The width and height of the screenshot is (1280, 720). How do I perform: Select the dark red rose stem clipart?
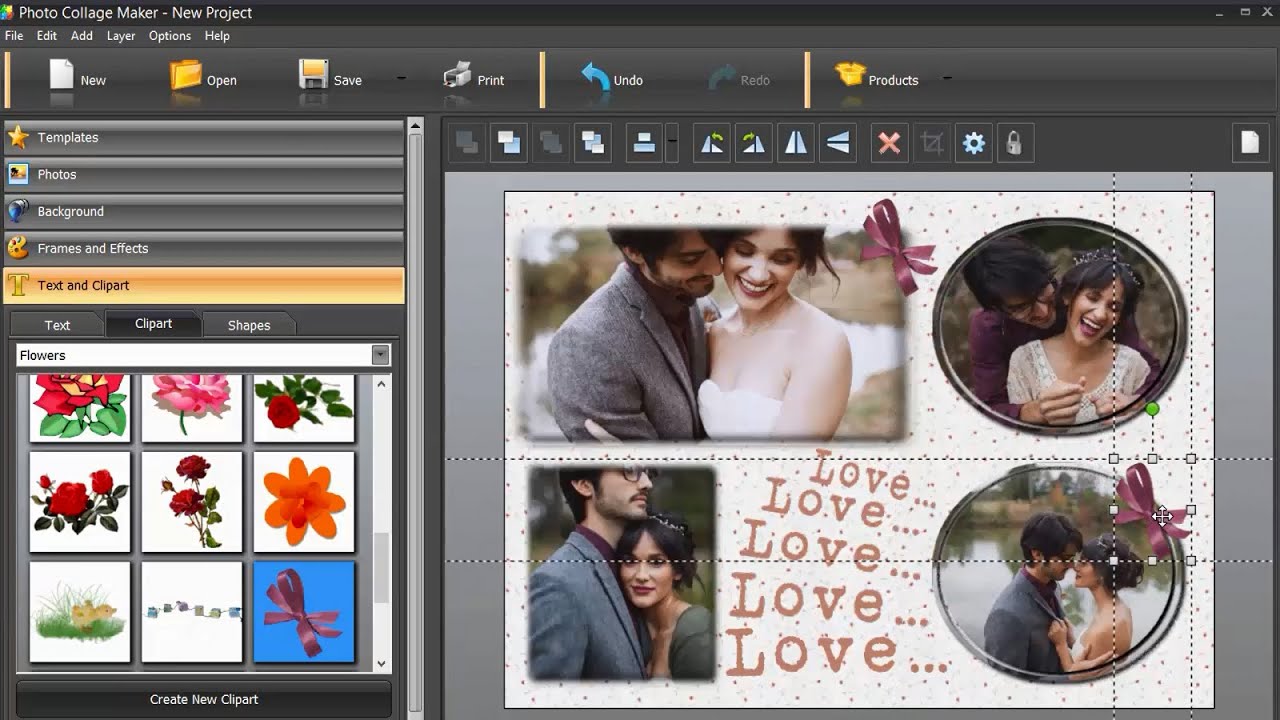click(x=192, y=501)
